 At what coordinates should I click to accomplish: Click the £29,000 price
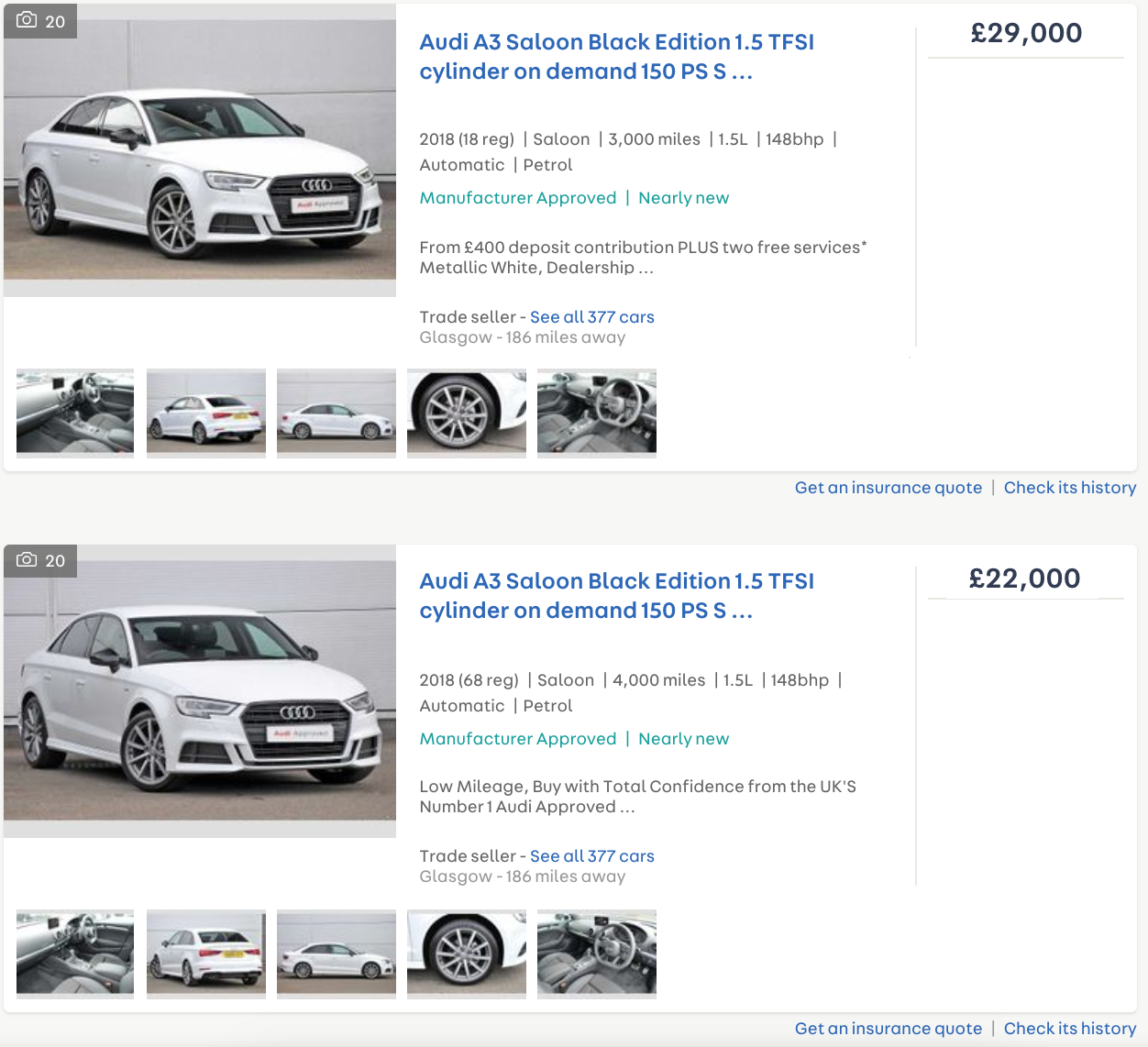click(x=1026, y=33)
